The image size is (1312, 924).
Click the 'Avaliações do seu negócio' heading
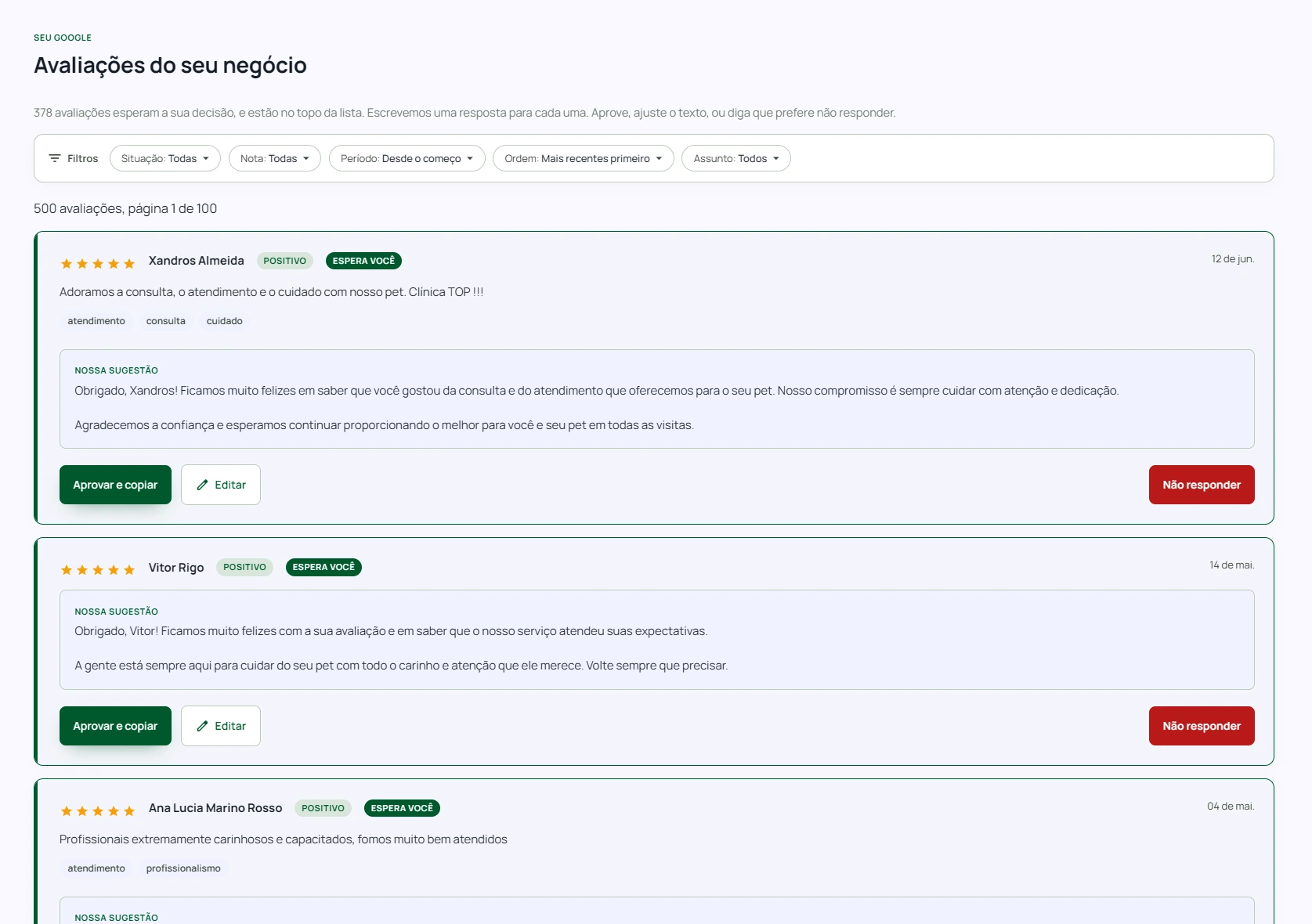pyautogui.click(x=170, y=65)
